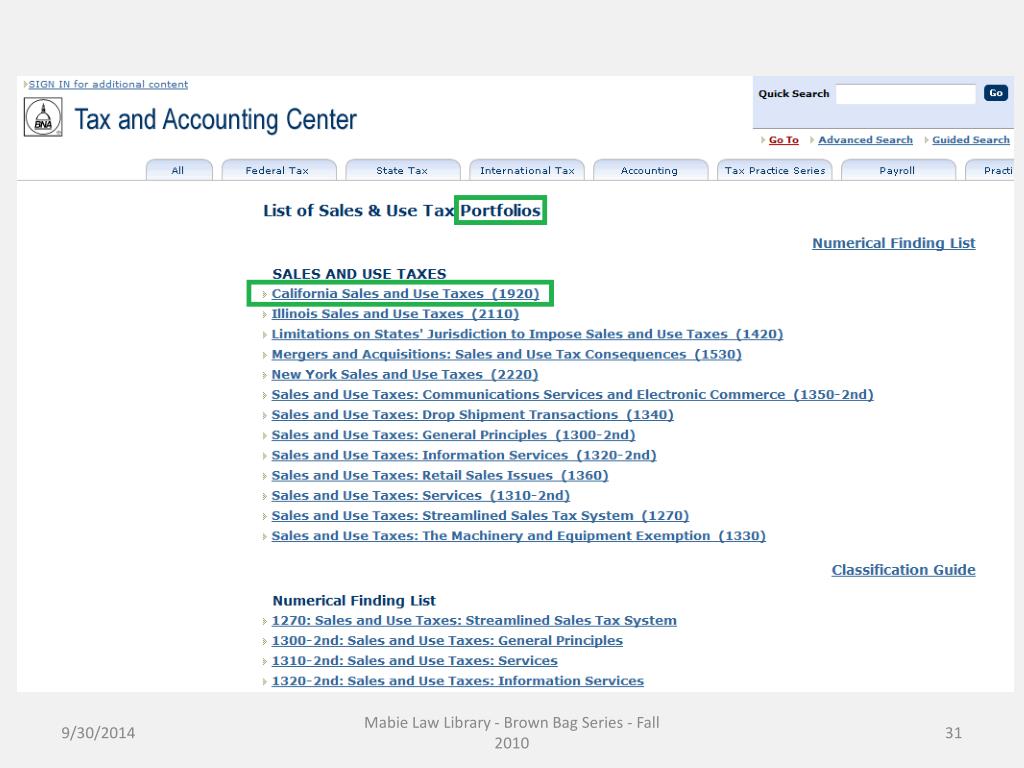Viewport: 1024px width, 768px height.
Task: Open 1310-2nd: Sales and Use Taxes: Services
Action: point(415,662)
